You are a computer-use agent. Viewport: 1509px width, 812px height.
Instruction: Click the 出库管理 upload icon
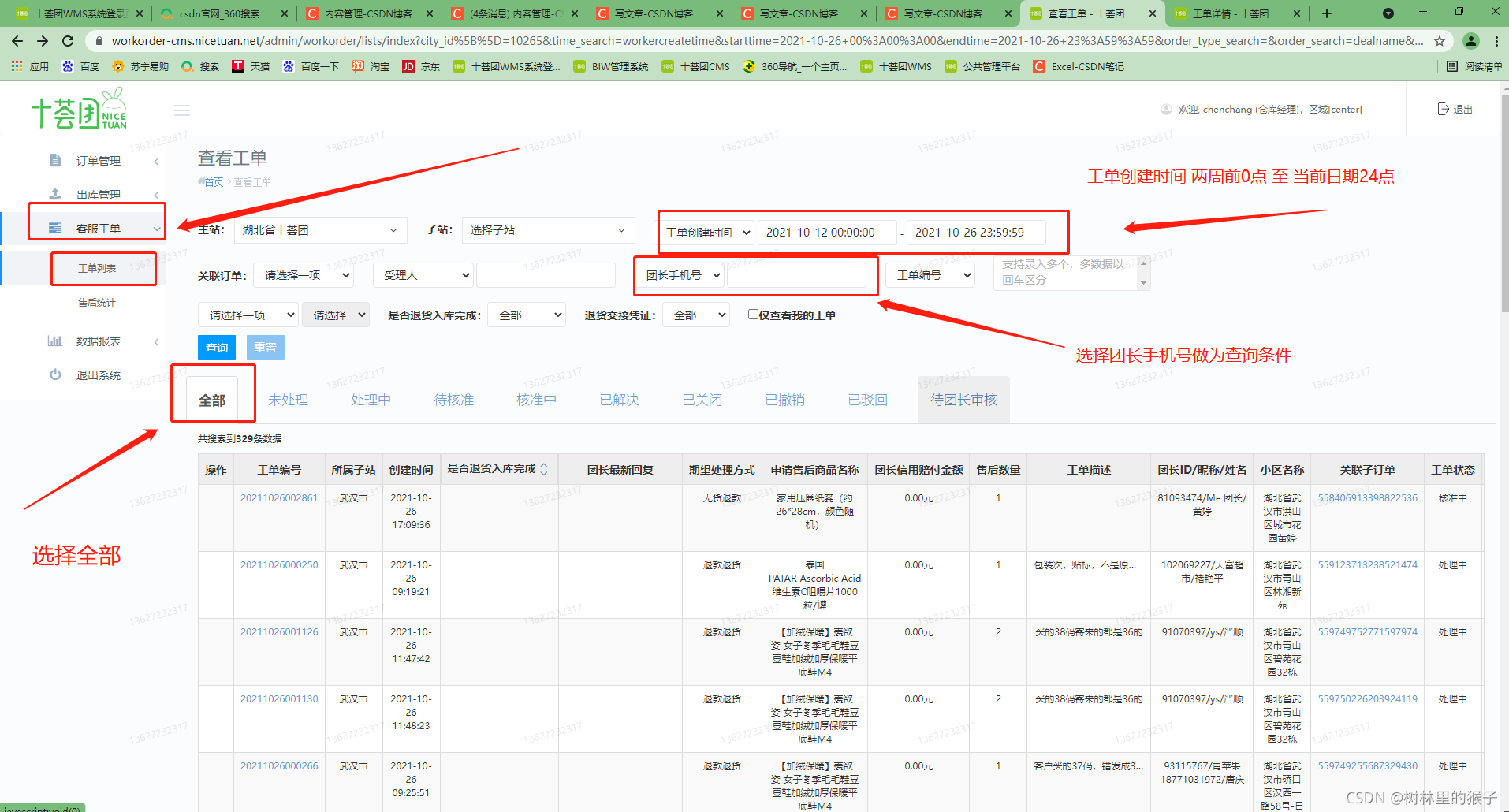coord(55,194)
